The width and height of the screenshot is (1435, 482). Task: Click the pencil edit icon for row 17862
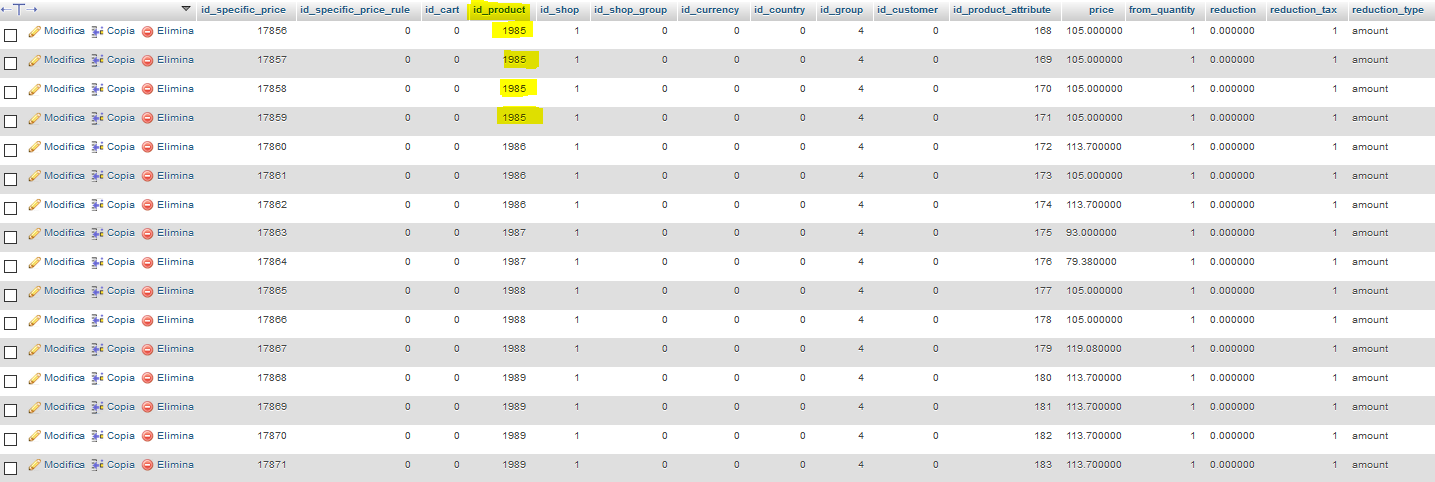[35, 205]
